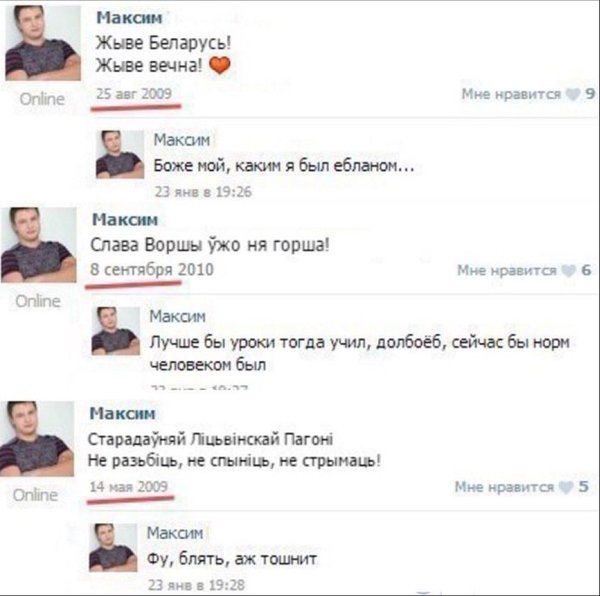Click Мне нравится on the third post
Screen dimensions: 600x596
pyautogui.click(x=504, y=487)
